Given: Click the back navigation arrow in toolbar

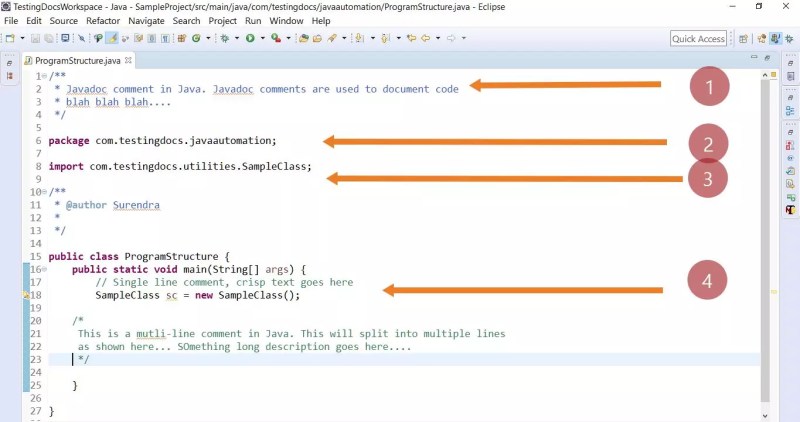Looking at the screenshot, I should 425,38.
